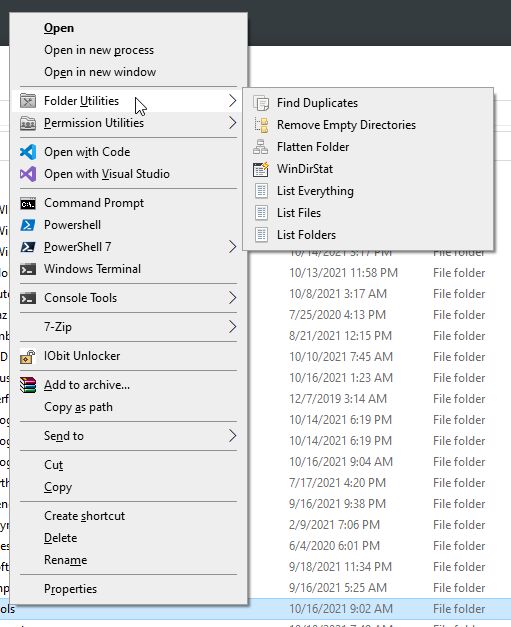Screen dimensions: 511x627
Task: Choose Flatten Folder
Action: (x=313, y=147)
